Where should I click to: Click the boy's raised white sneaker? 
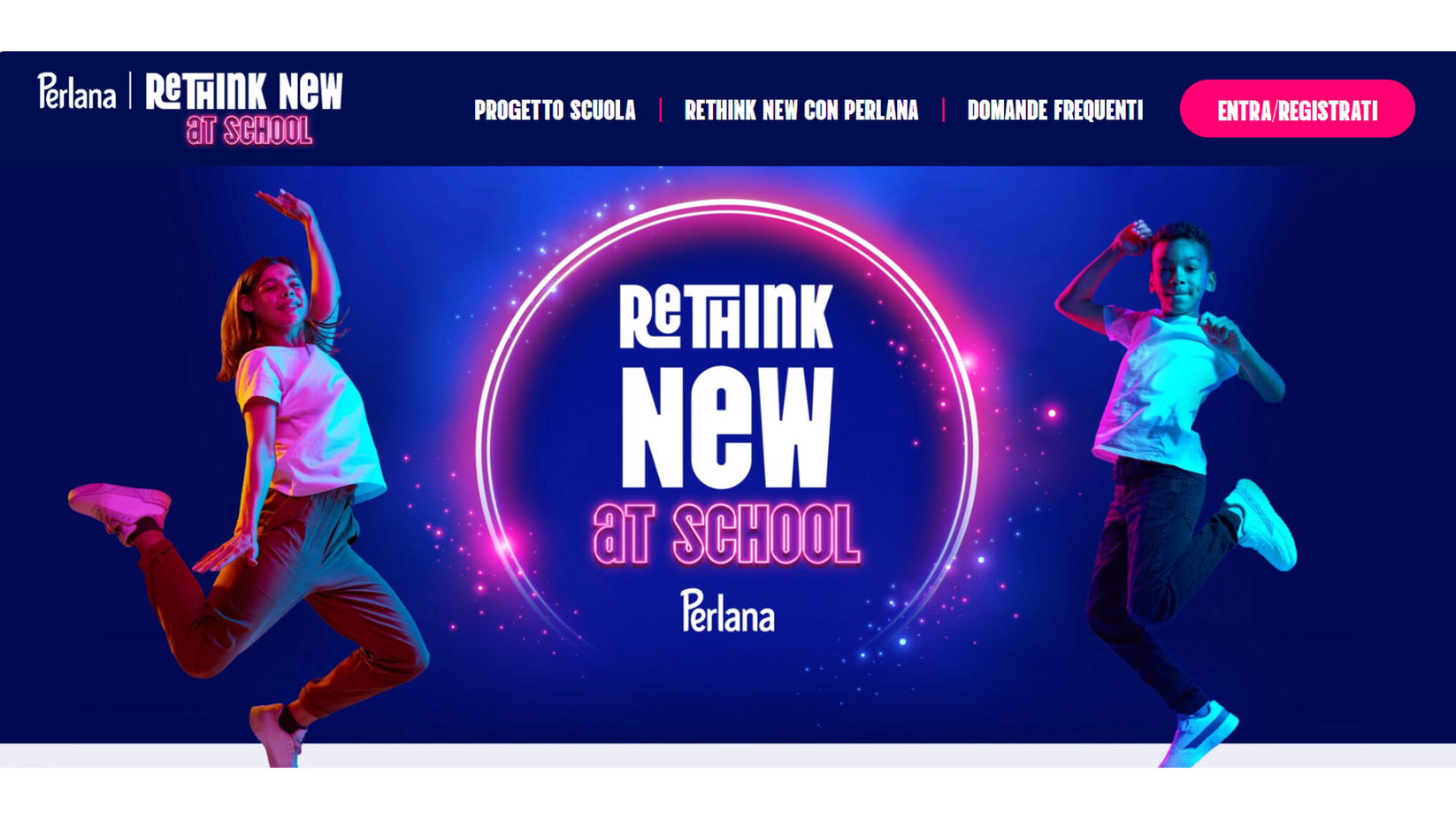click(1262, 524)
